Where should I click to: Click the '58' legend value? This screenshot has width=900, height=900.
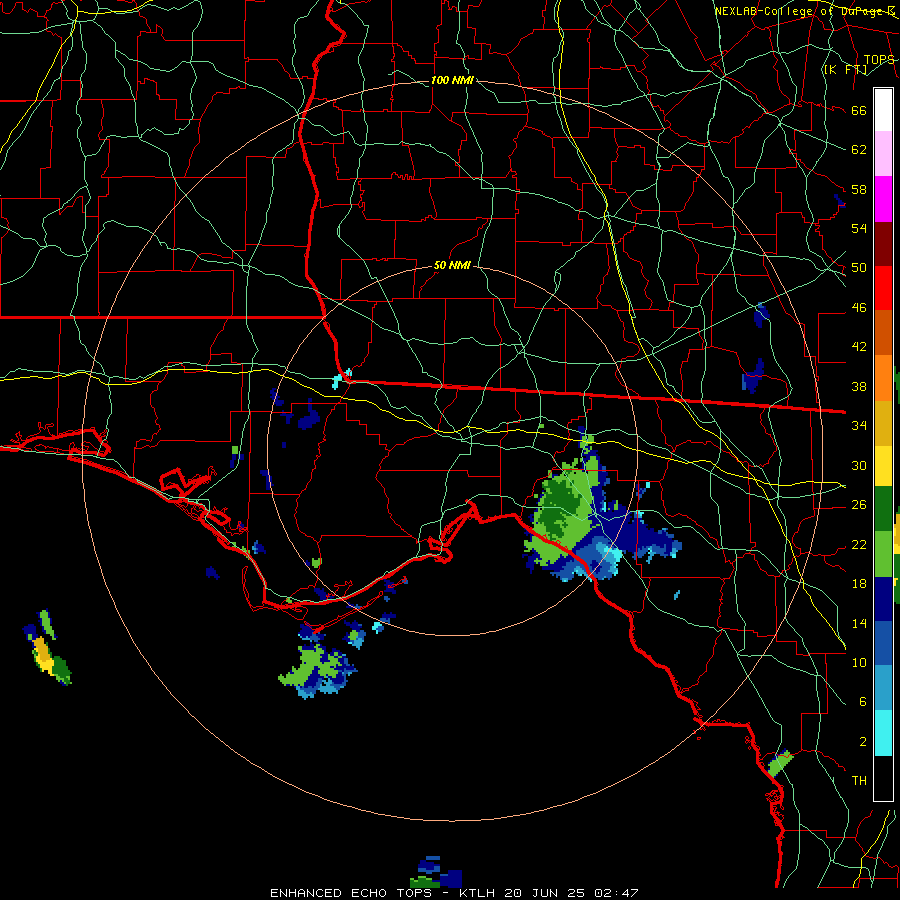point(859,189)
